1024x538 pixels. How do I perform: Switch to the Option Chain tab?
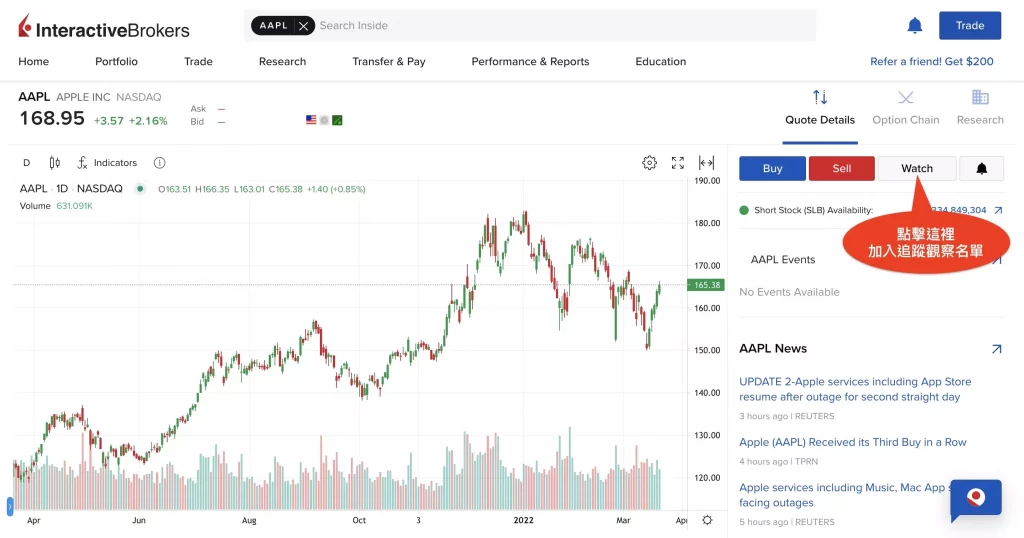click(906, 108)
